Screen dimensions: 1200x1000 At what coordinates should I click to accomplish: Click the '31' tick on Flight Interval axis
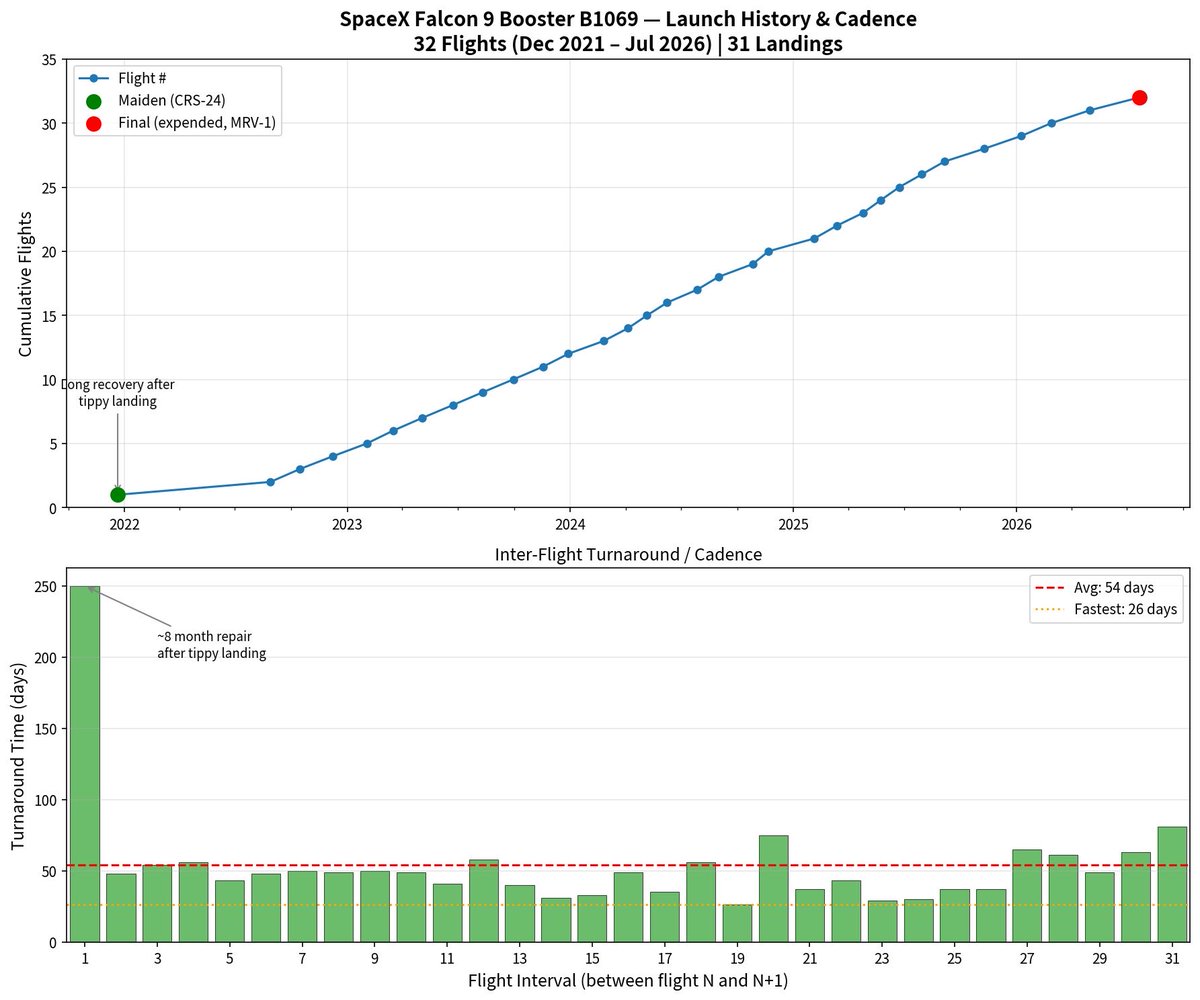pyautogui.click(x=1172, y=960)
